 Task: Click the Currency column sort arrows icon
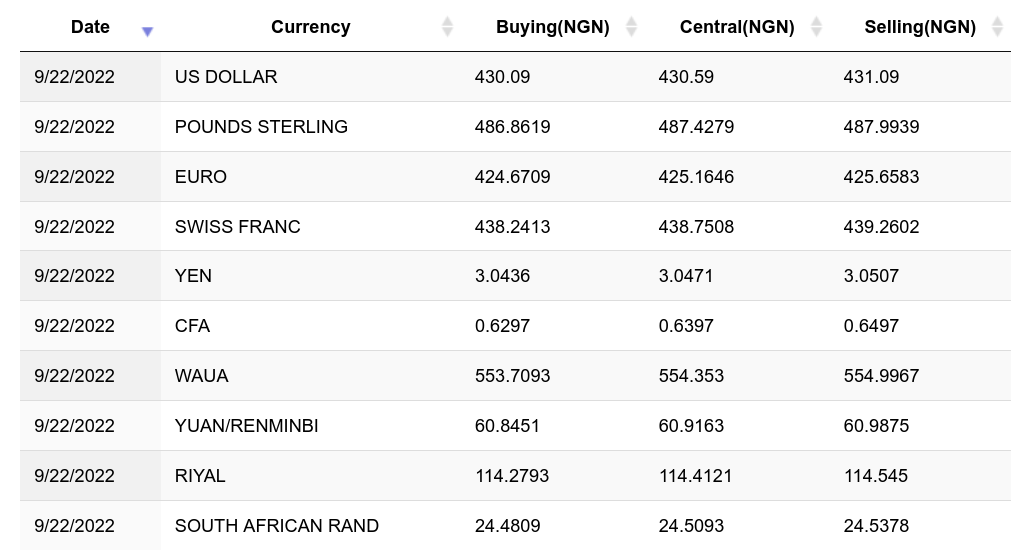[447, 27]
